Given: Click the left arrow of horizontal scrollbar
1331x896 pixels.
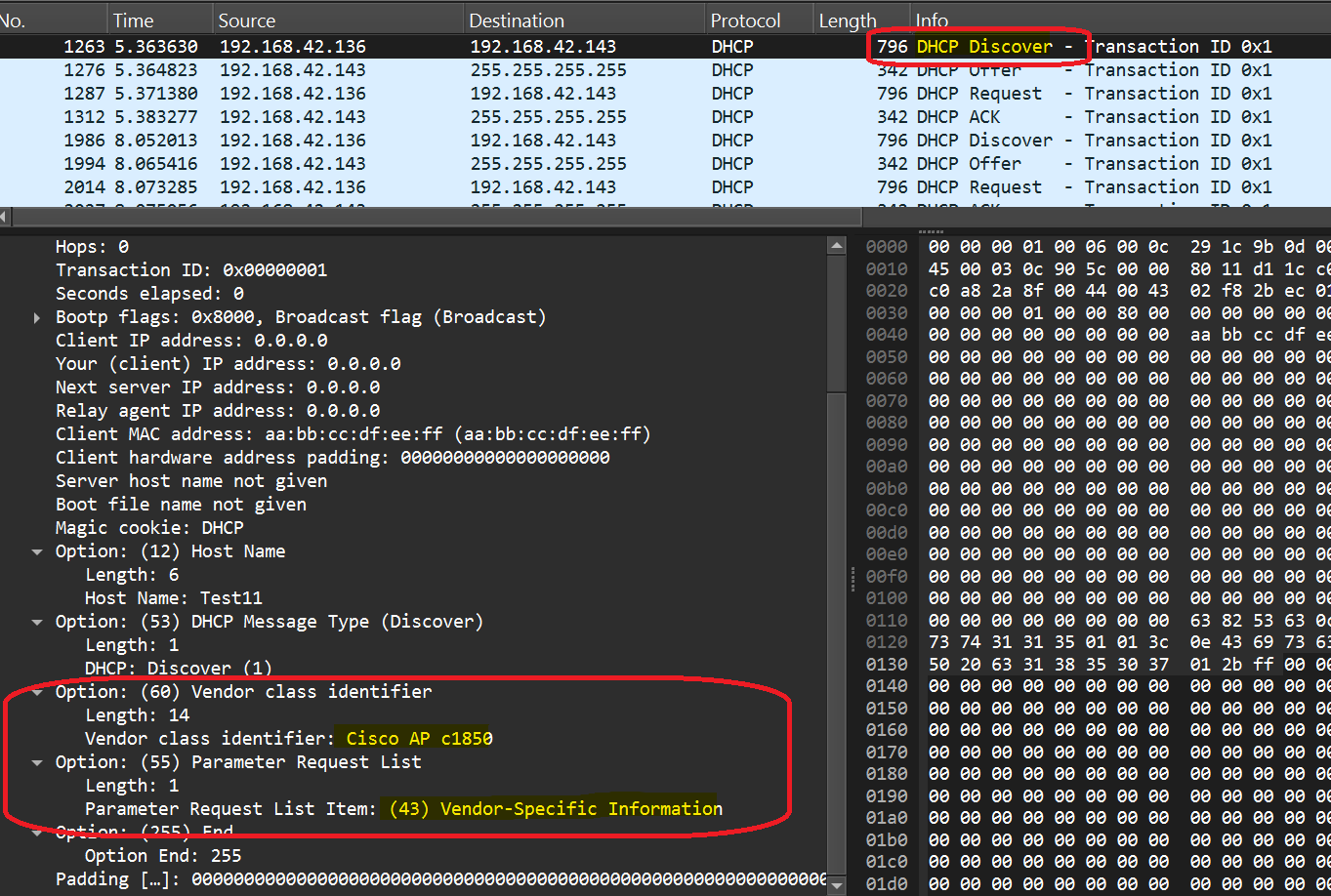Looking at the screenshot, I should point(6,217).
